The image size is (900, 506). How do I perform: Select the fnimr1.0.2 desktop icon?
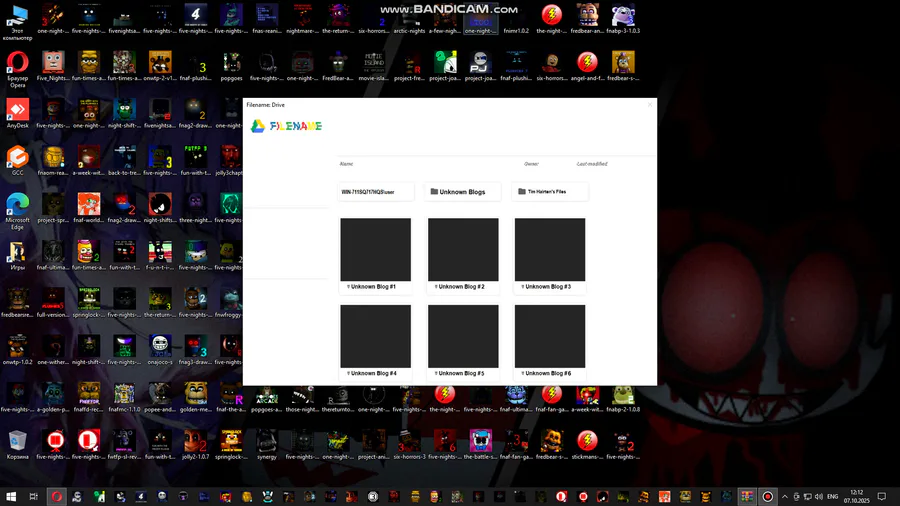[516, 18]
